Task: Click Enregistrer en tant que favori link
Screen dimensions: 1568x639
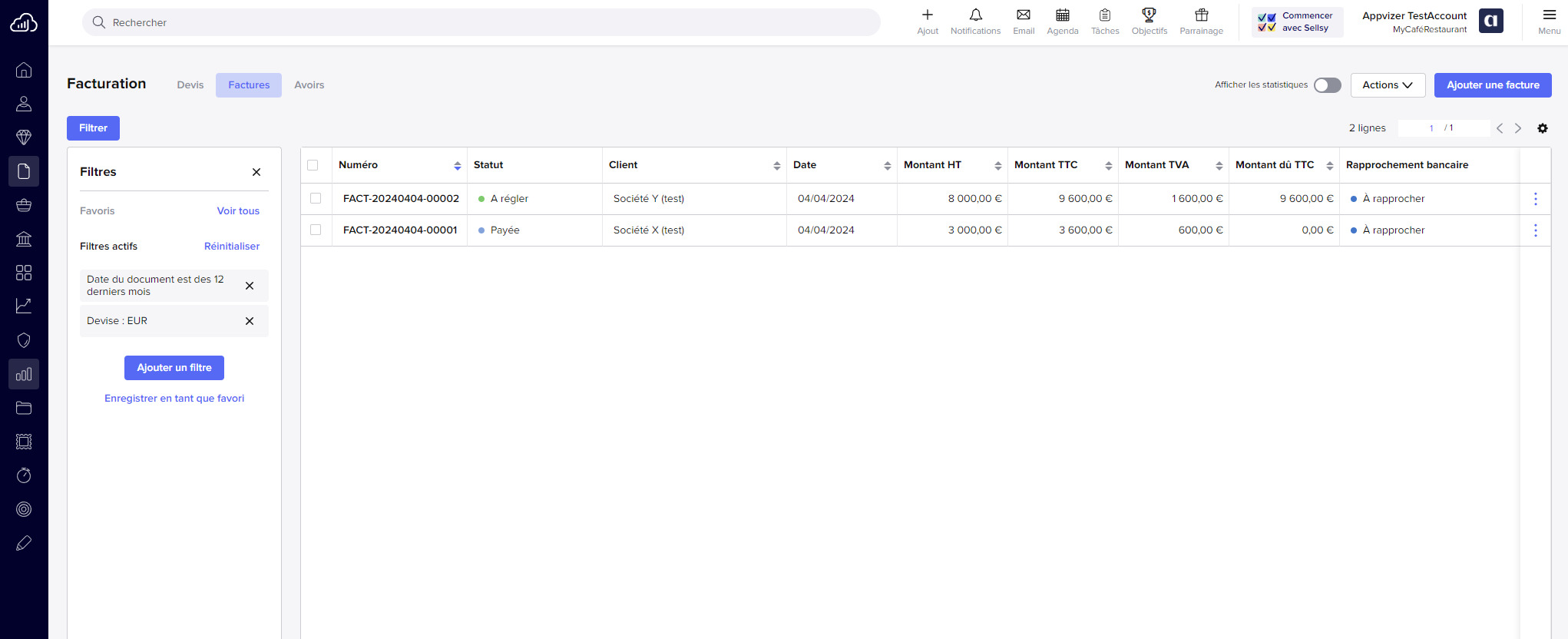Action: [174, 399]
